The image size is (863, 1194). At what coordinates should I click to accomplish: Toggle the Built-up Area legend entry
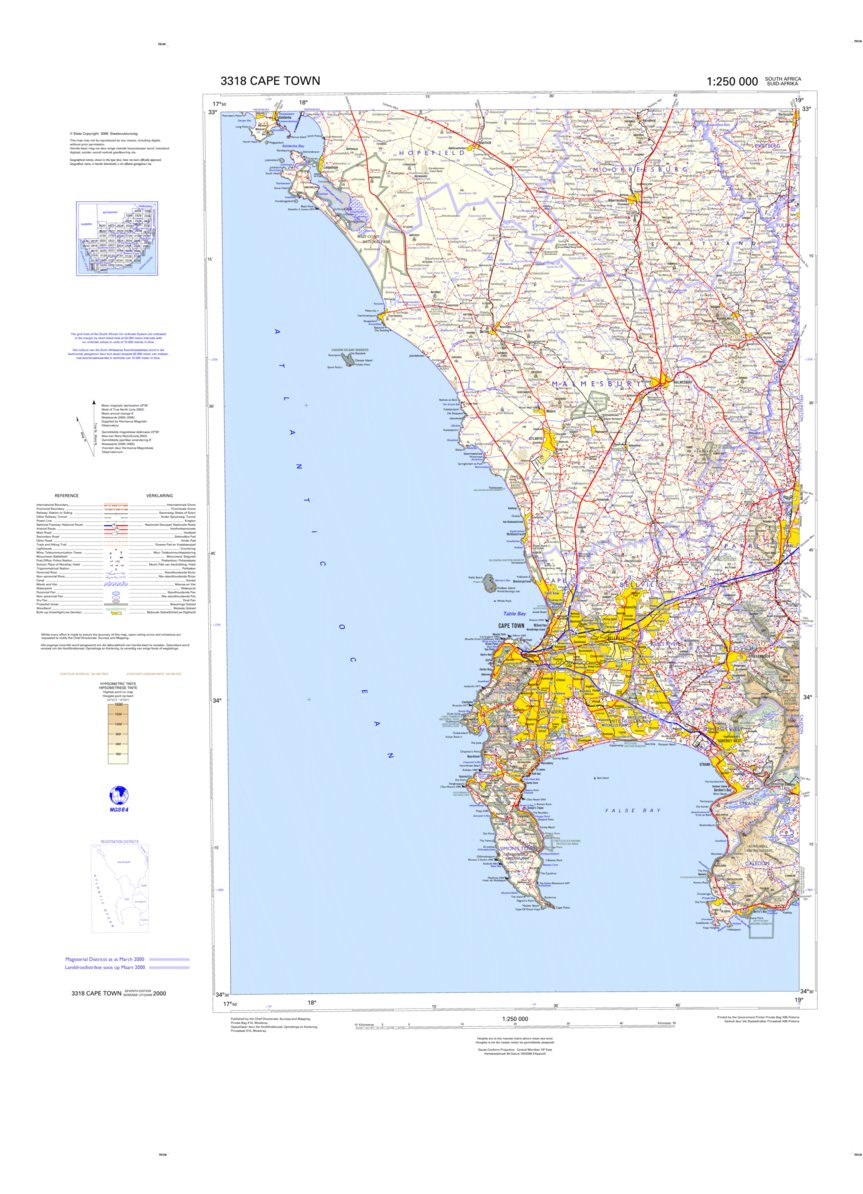point(116,613)
